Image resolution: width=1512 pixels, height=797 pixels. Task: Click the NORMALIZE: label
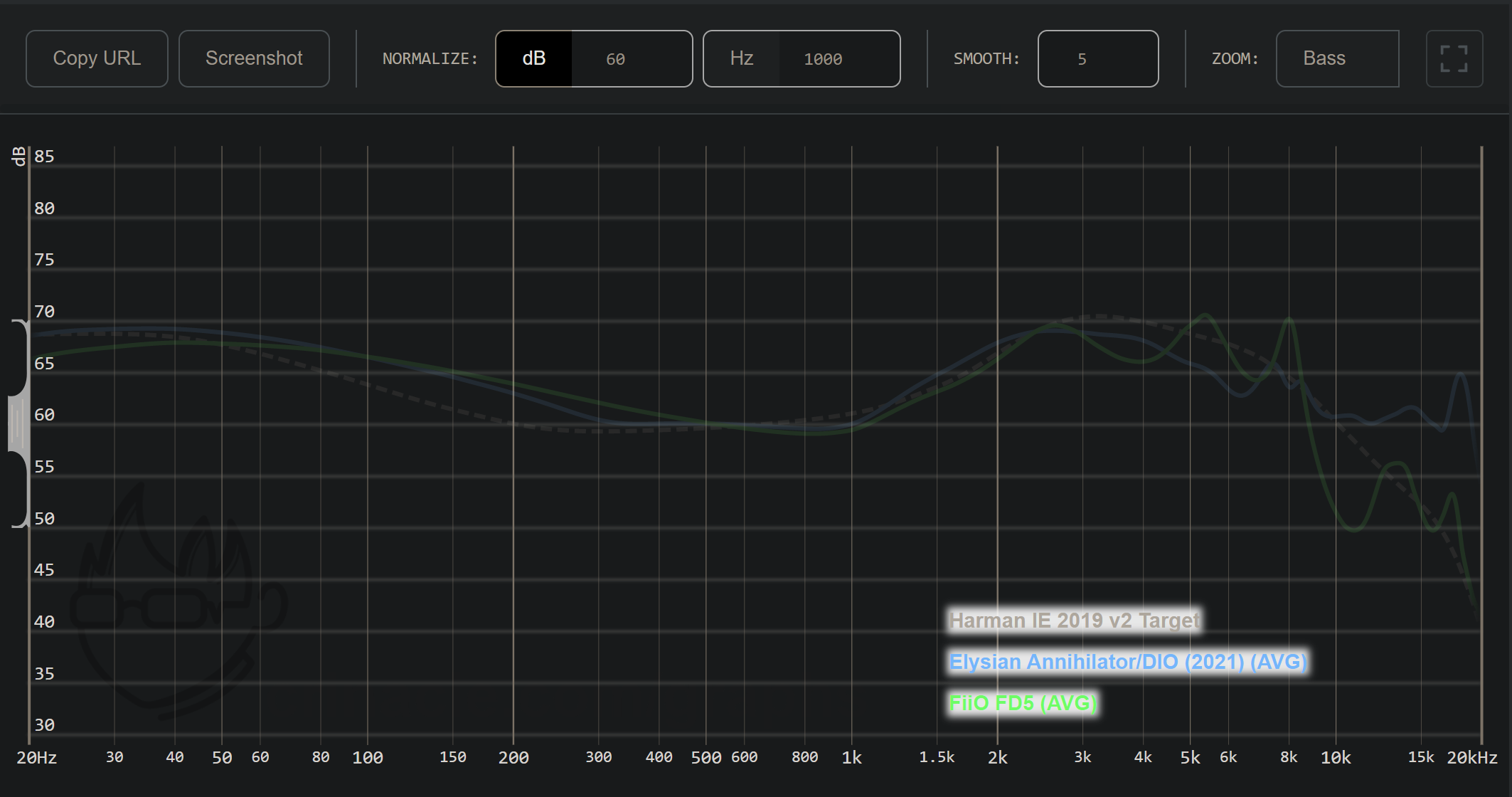point(430,59)
